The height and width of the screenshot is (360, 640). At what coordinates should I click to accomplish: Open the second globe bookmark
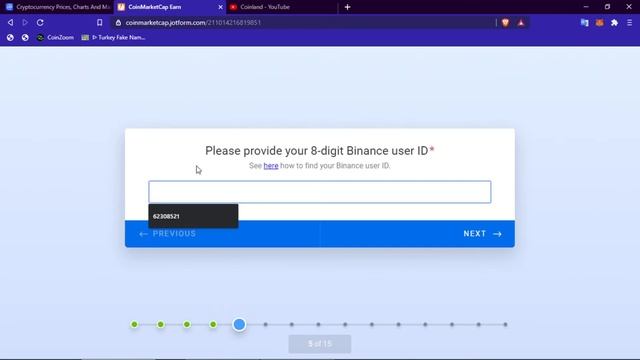pos(25,38)
